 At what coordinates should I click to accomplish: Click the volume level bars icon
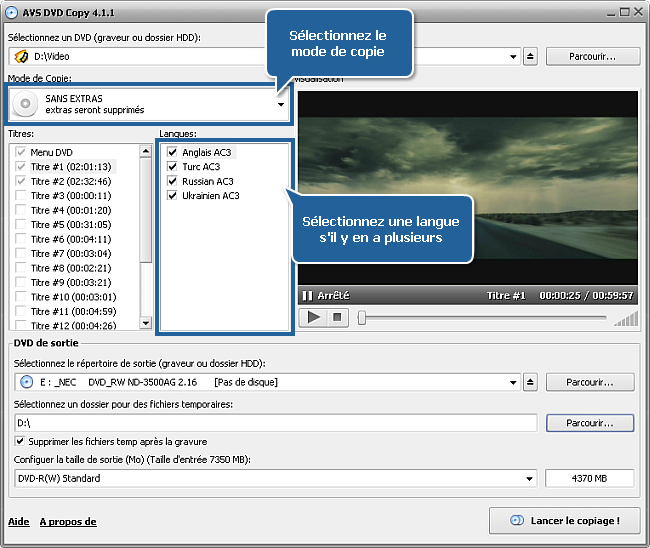(x=626, y=318)
